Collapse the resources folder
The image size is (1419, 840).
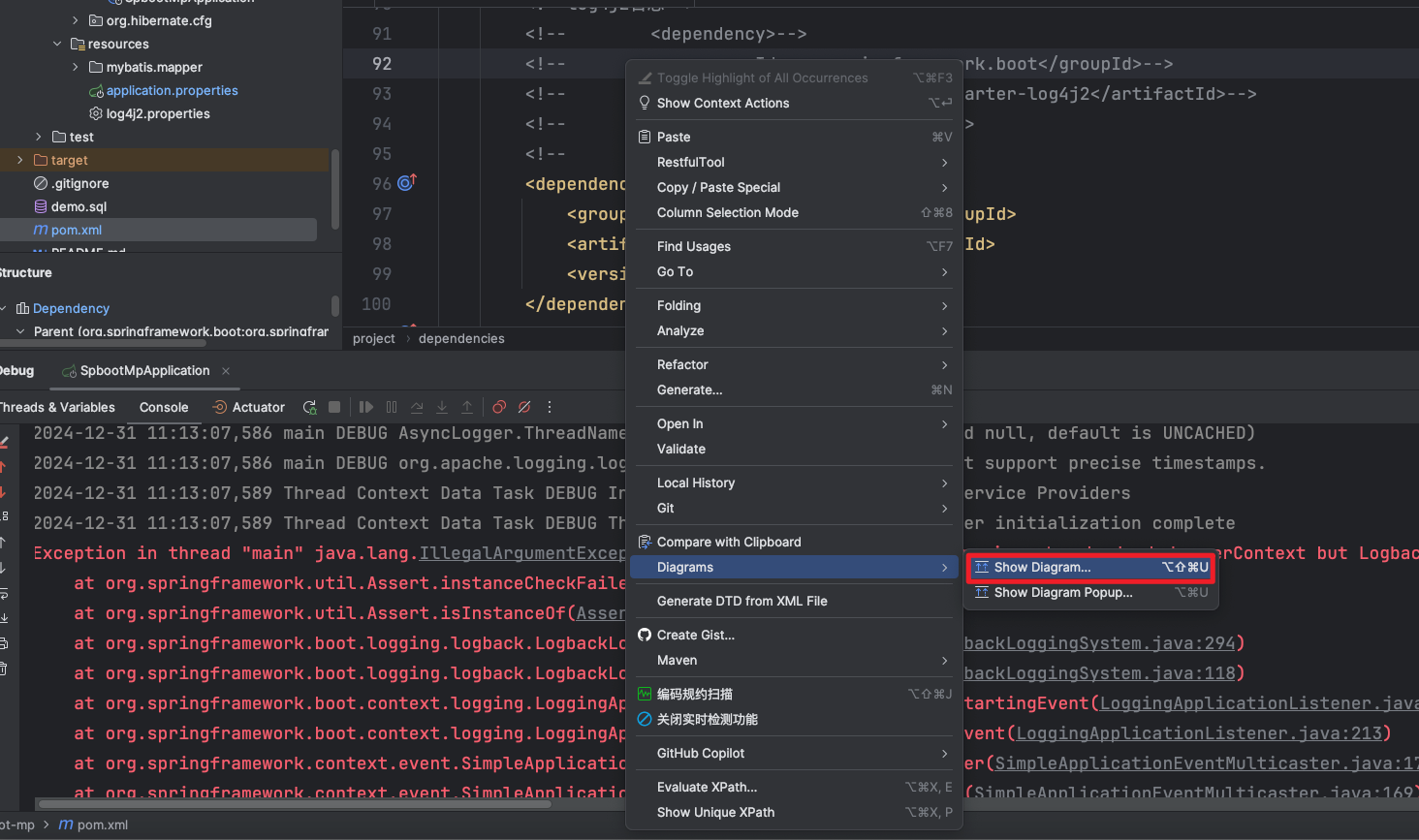pyautogui.click(x=57, y=44)
